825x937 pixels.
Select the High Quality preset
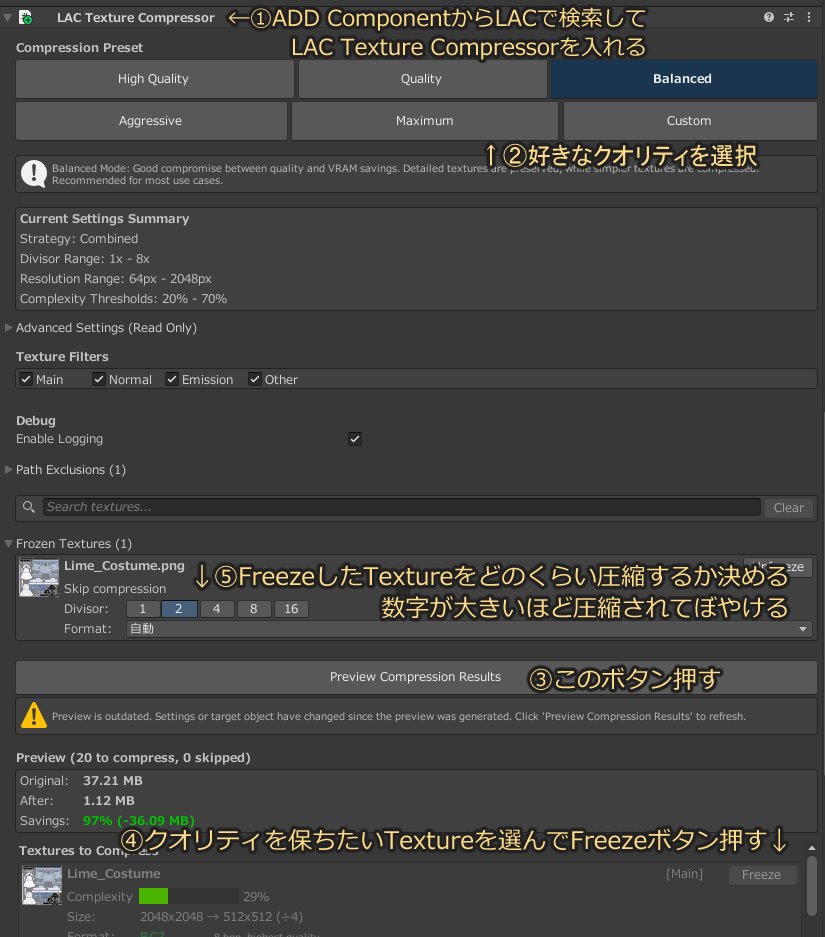pyautogui.click(x=154, y=79)
